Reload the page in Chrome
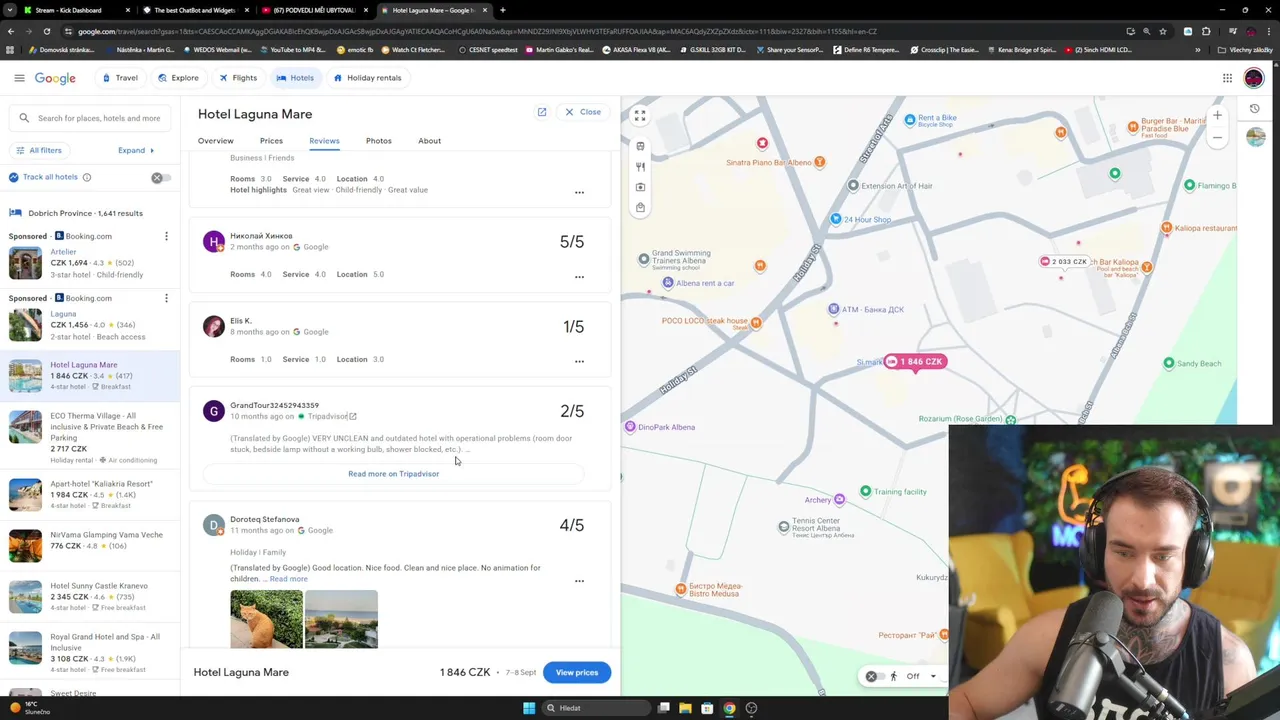 tap(46, 31)
